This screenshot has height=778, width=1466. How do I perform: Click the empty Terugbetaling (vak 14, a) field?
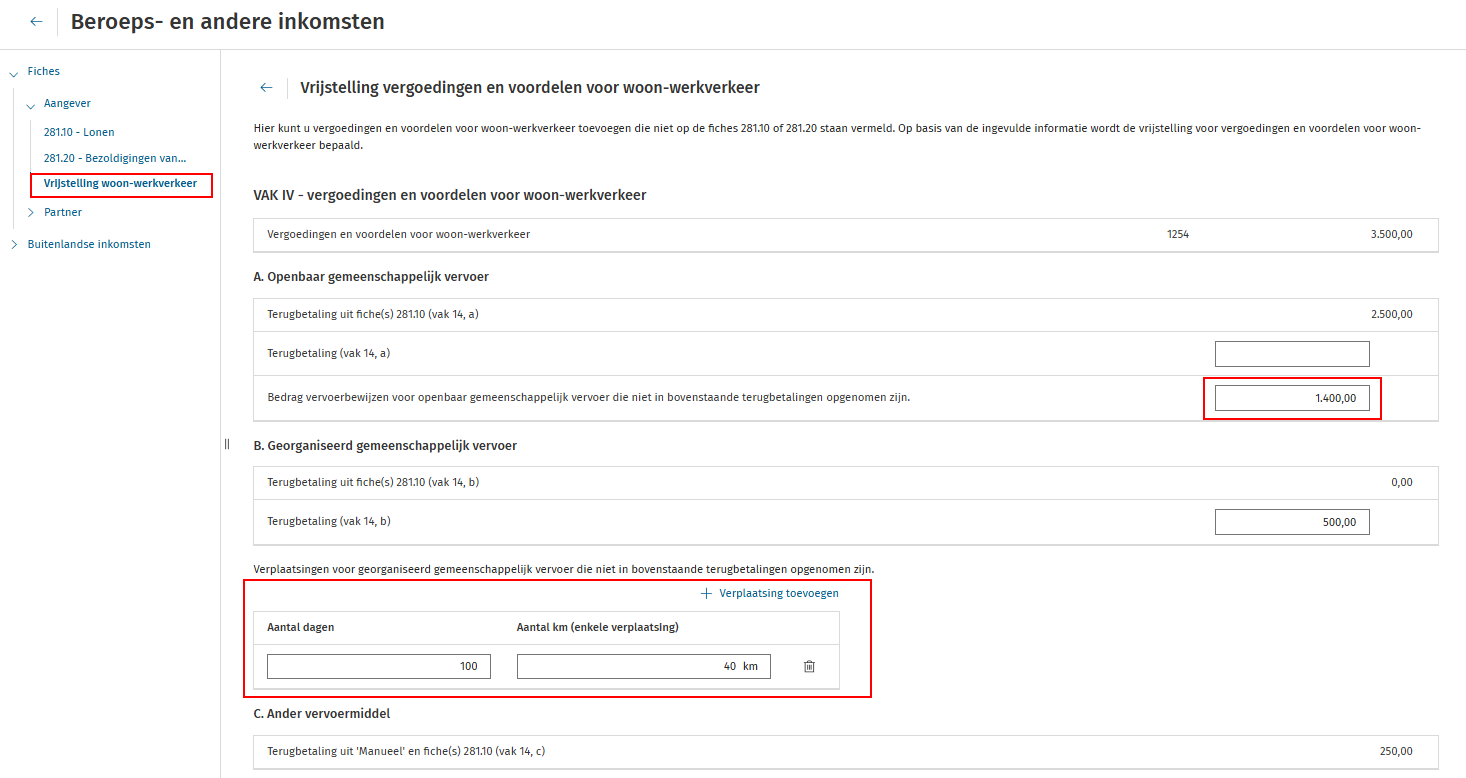[1291, 354]
